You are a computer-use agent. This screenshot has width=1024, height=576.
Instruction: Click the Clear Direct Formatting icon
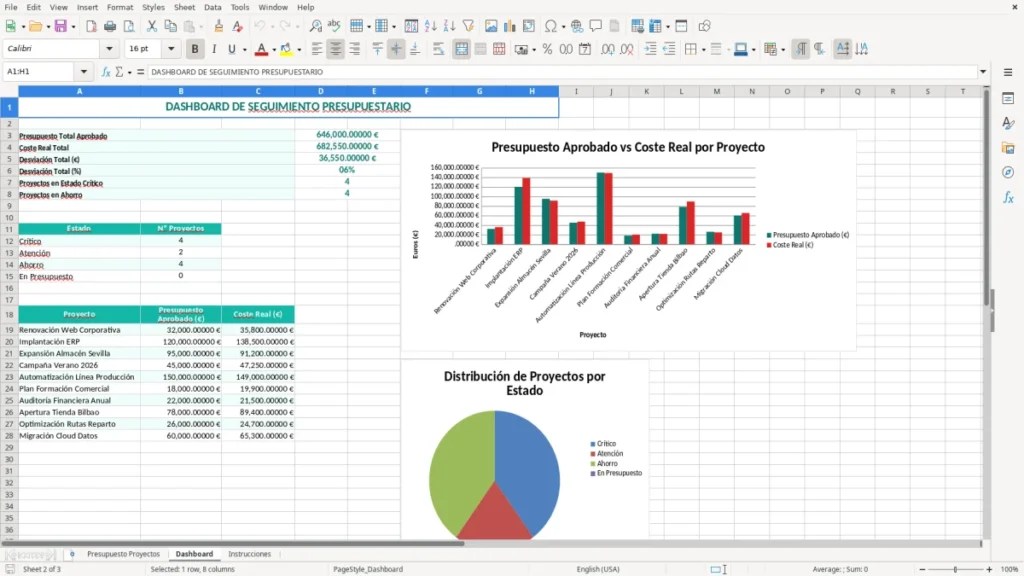point(238,26)
